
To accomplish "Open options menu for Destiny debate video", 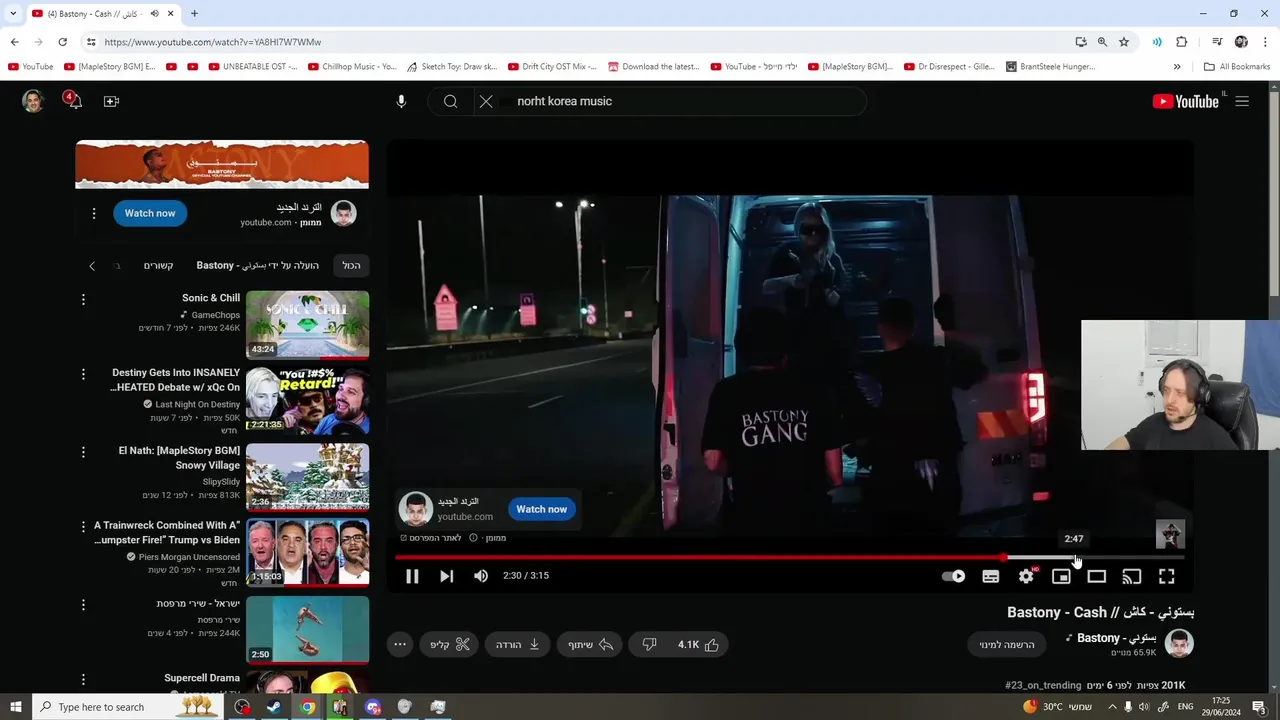I will click(x=83, y=373).
